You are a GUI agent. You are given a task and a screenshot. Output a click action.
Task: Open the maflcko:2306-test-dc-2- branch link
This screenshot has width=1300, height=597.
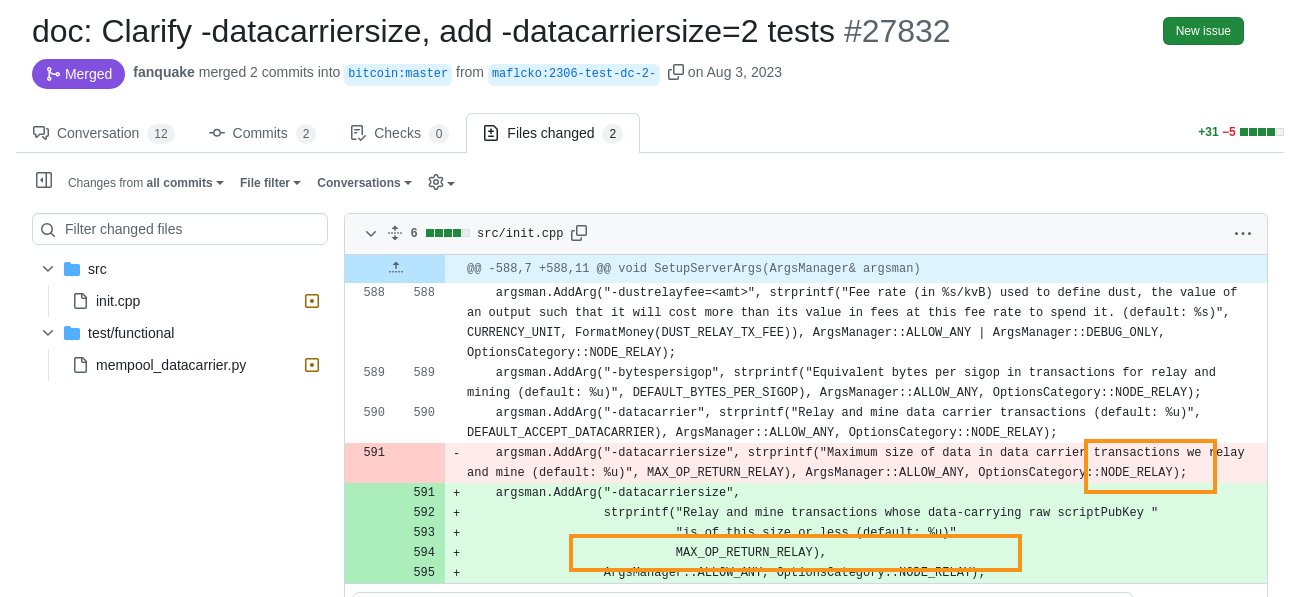pos(574,74)
